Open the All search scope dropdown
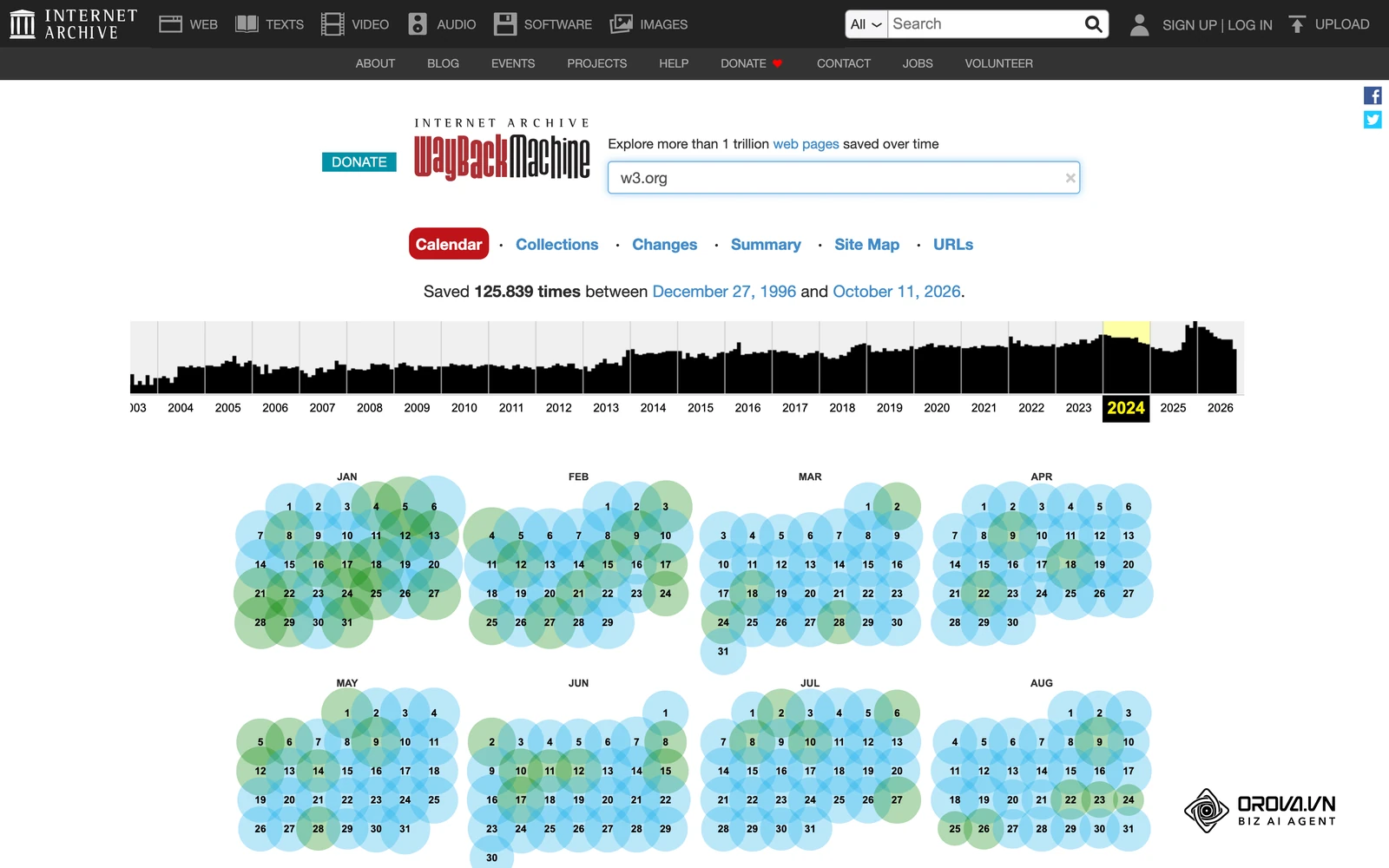Screen dimensions: 1389x868 [x=866, y=24]
